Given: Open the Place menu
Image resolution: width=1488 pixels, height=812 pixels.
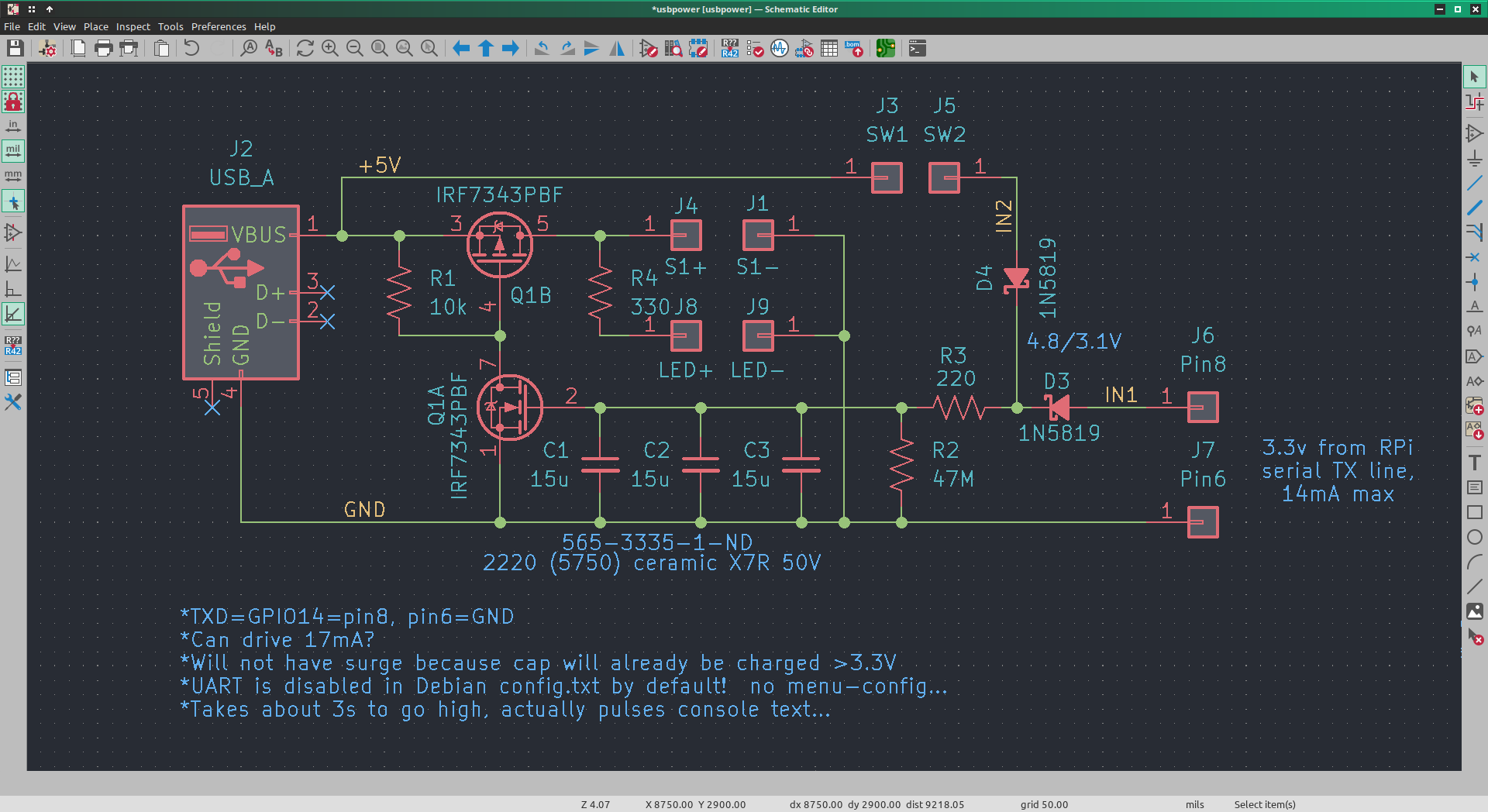Looking at the screenshot, I should (96, 26).
